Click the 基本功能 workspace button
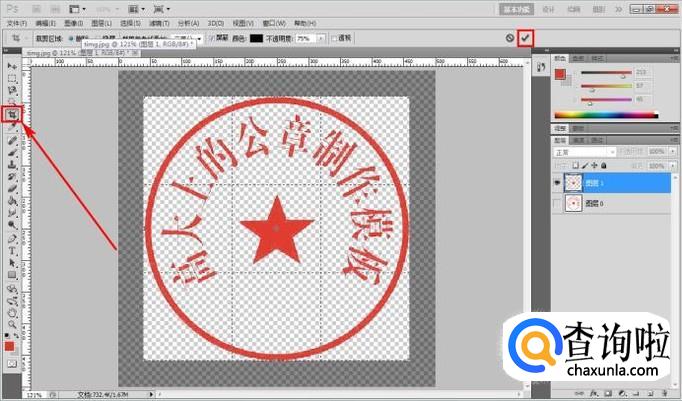Image resolution: width=682 pixels, height=401 pixels. [517, 7]
